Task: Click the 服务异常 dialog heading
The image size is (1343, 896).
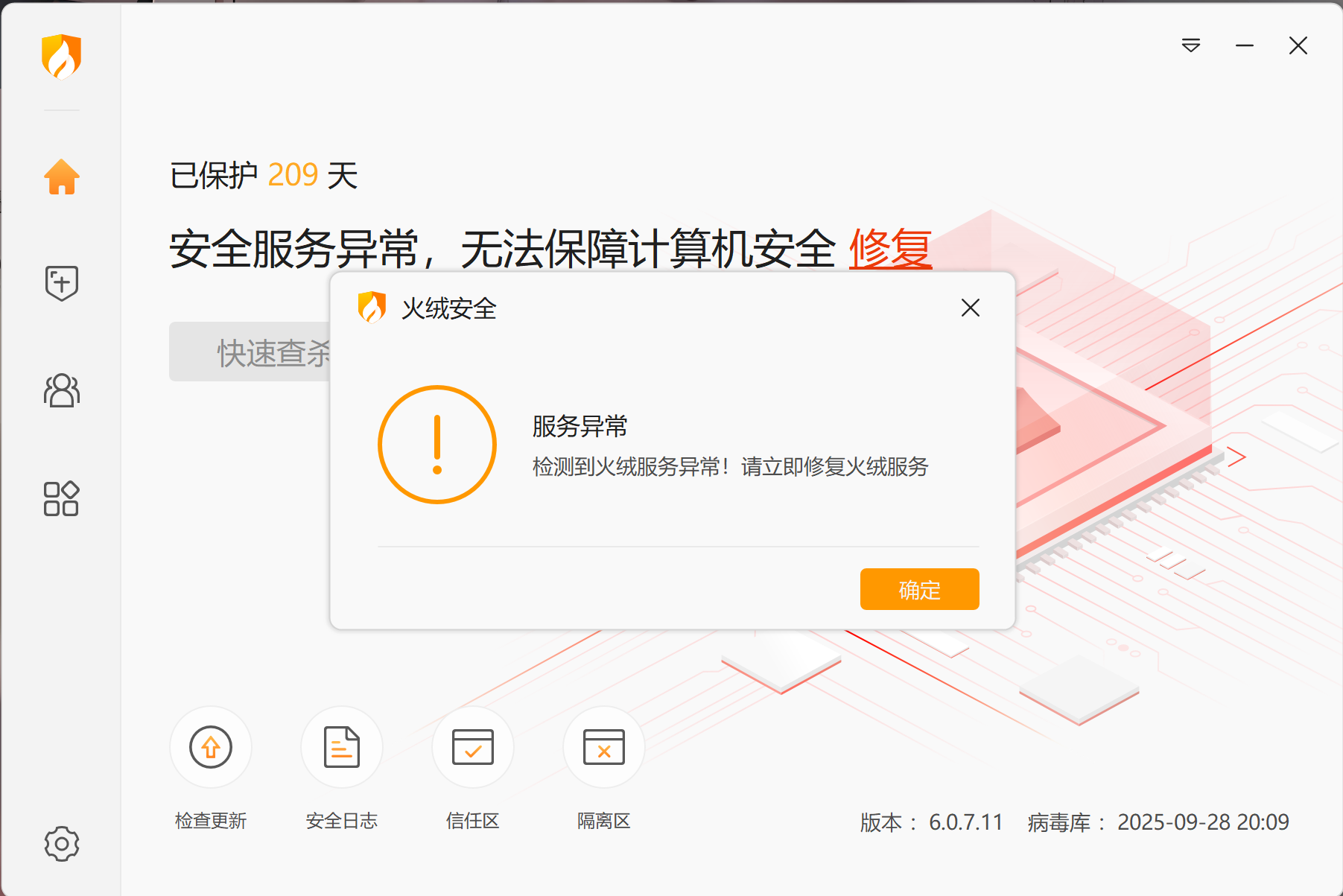Action: (x=580, y=426)
